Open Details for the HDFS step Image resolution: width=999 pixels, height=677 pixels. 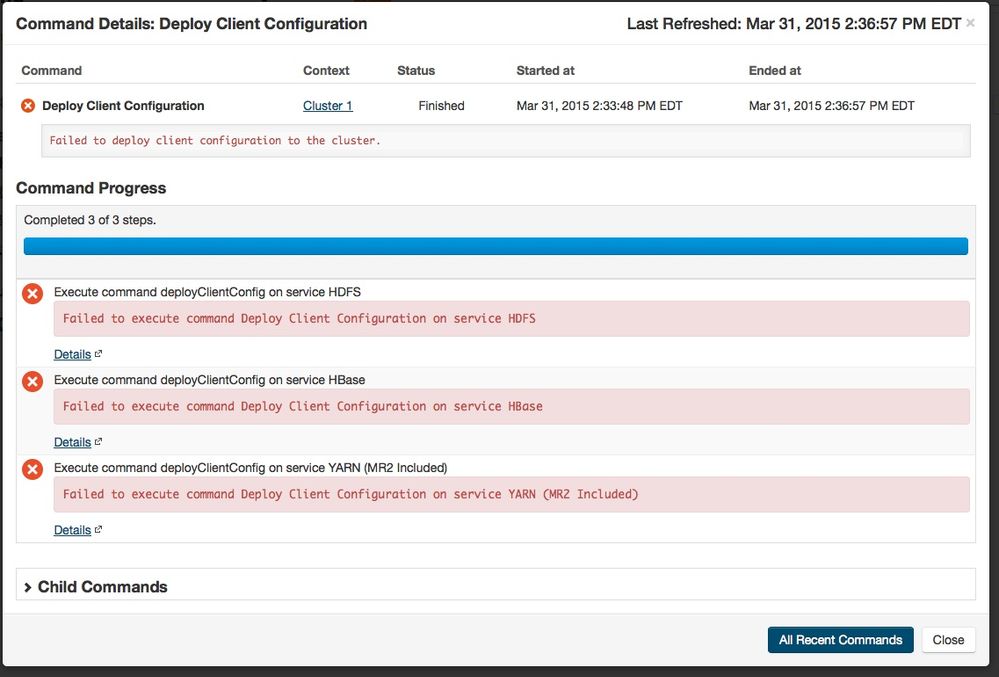pos(72,354)
